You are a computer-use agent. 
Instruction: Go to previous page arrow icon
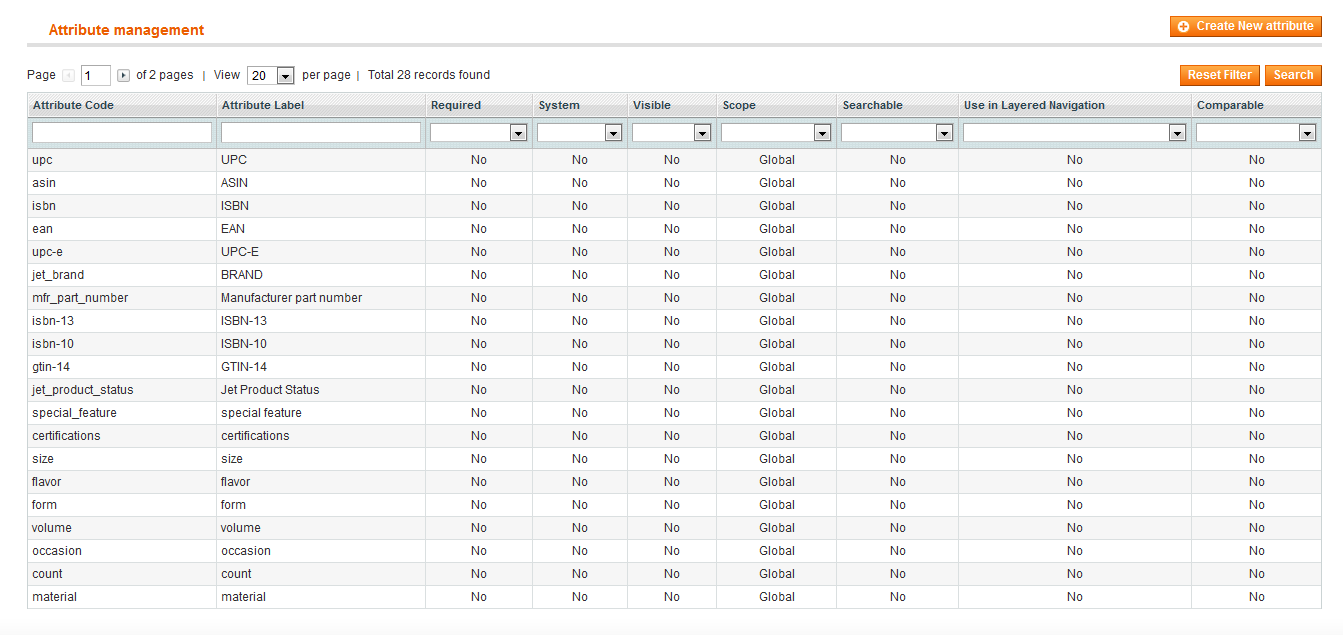coord(68,75)
